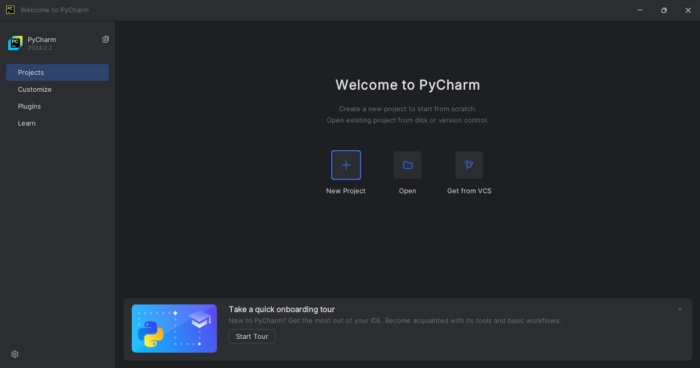This screenshot has height=368, width=700.
Task: Select the Projects tab
Action: click(57, 72)
